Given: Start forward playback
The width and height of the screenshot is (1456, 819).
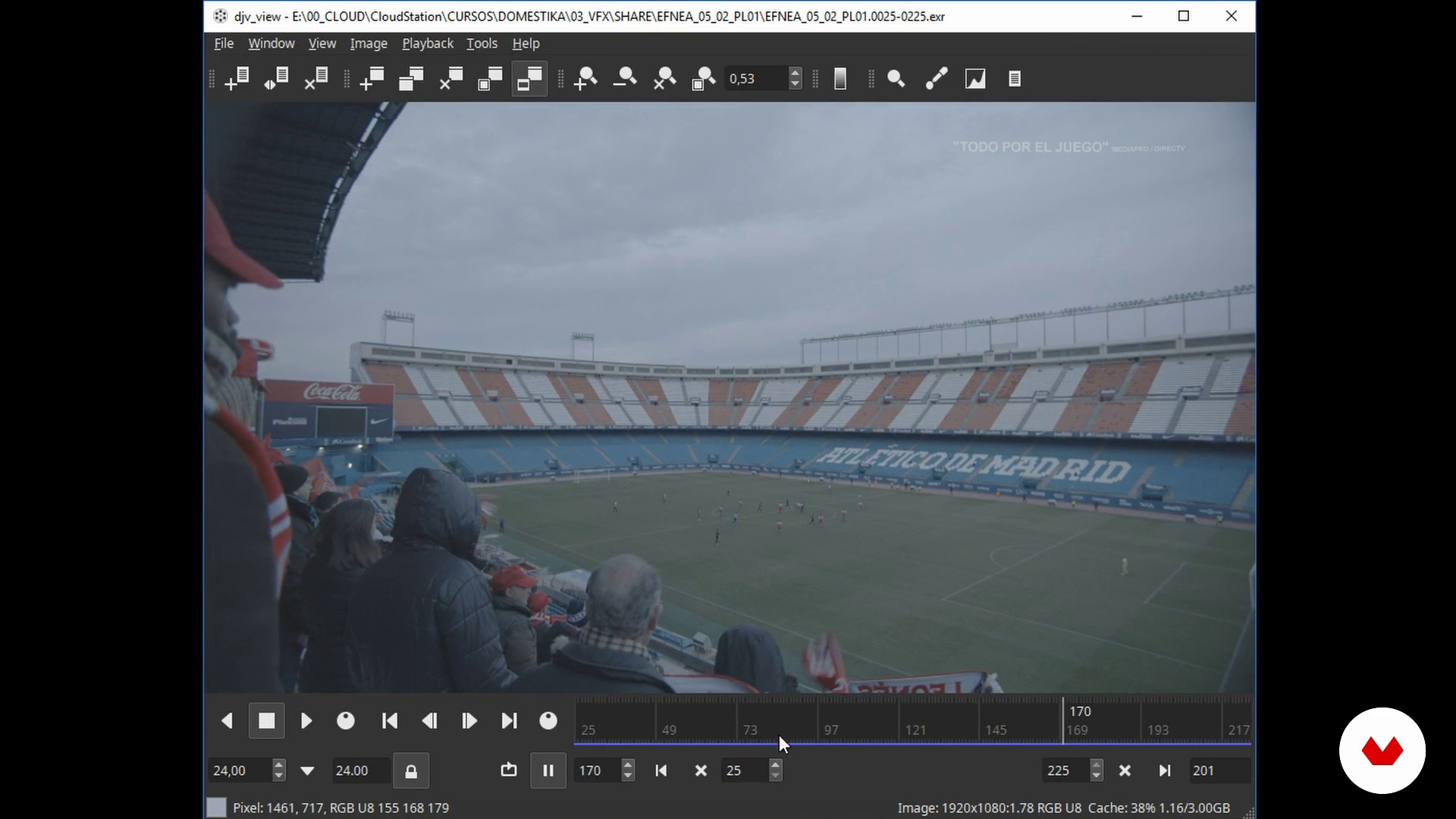Looking at the screenshot, I should point(306,721).
